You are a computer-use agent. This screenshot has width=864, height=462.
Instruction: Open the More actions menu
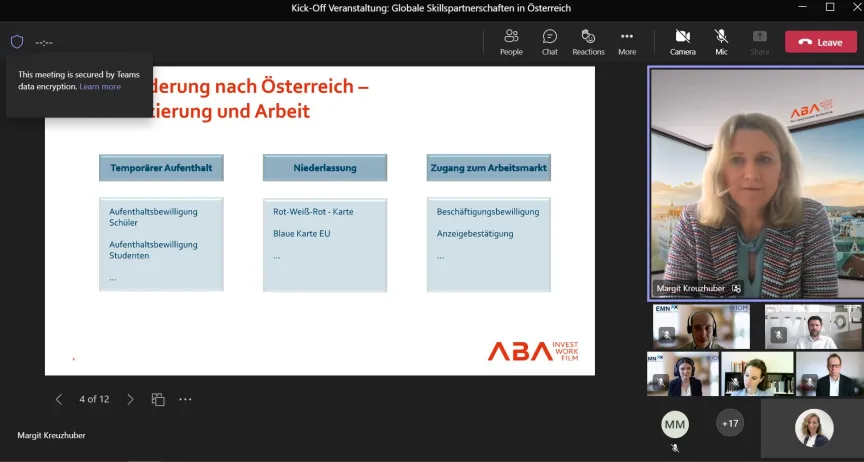(x=627, y=42)
